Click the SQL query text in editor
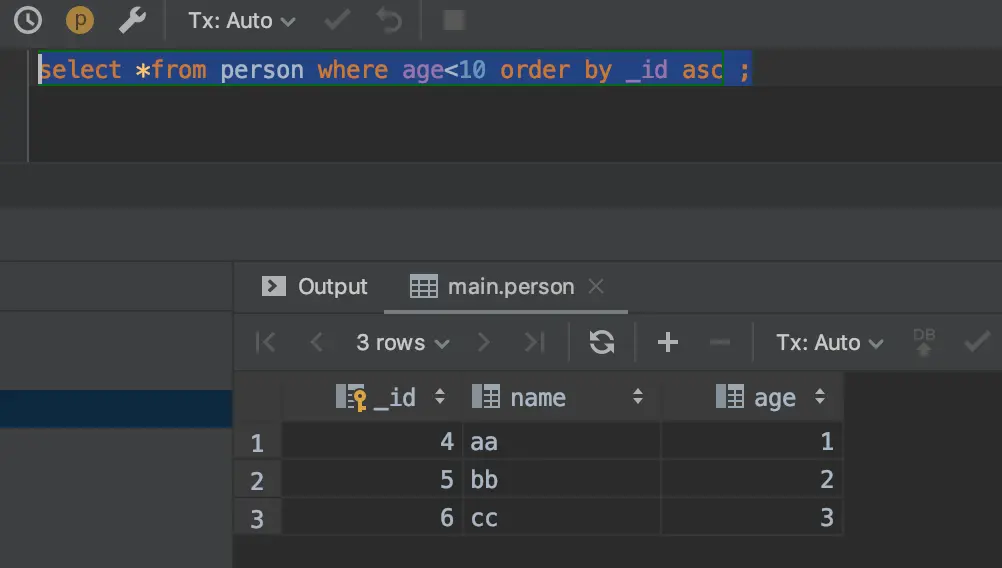Viewport: 1002px width, 568px height. [394, 69]
